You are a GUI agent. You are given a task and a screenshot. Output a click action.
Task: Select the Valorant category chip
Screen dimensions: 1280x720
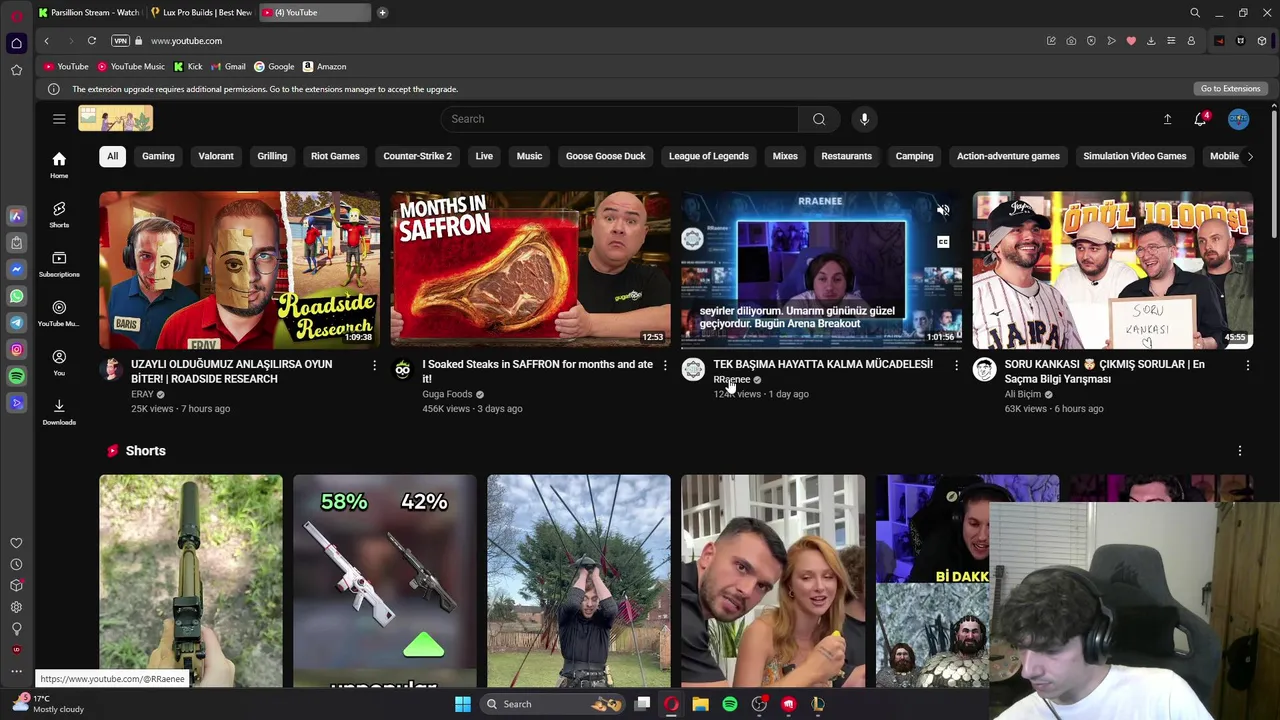216,156
